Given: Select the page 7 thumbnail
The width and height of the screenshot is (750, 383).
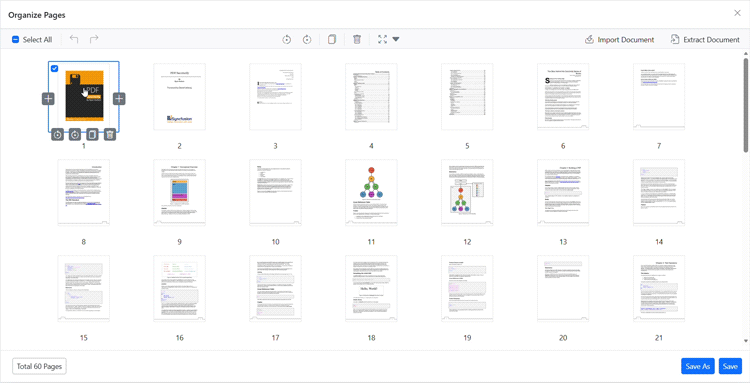Looking at the screenshot, I should click(659, 97).
